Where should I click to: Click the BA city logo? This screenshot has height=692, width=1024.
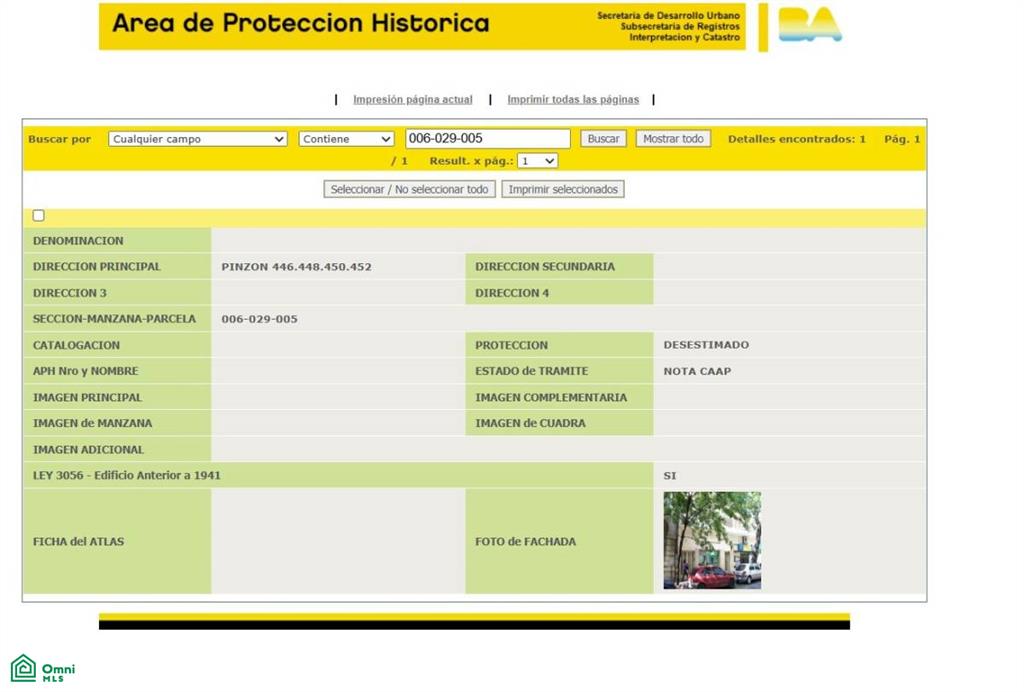pos(810,25)
